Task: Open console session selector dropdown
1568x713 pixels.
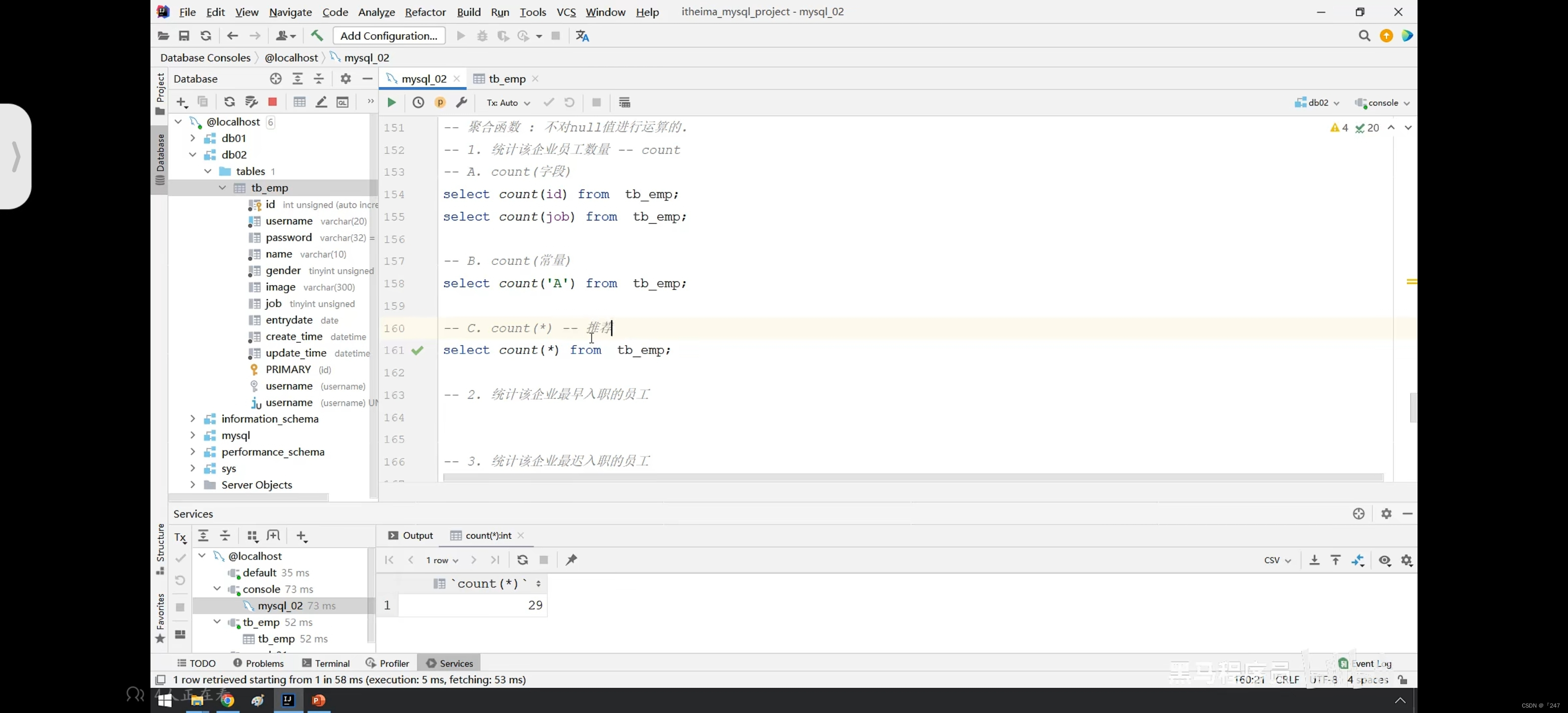Action: point(1382,103)
